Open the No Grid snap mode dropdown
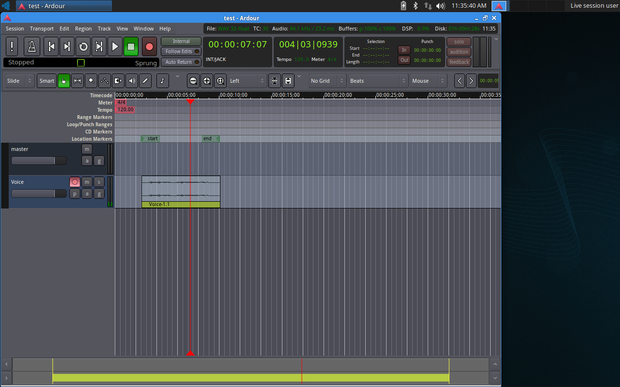The image size is (620, 387). pyautogui.click(x=327, y=81)
